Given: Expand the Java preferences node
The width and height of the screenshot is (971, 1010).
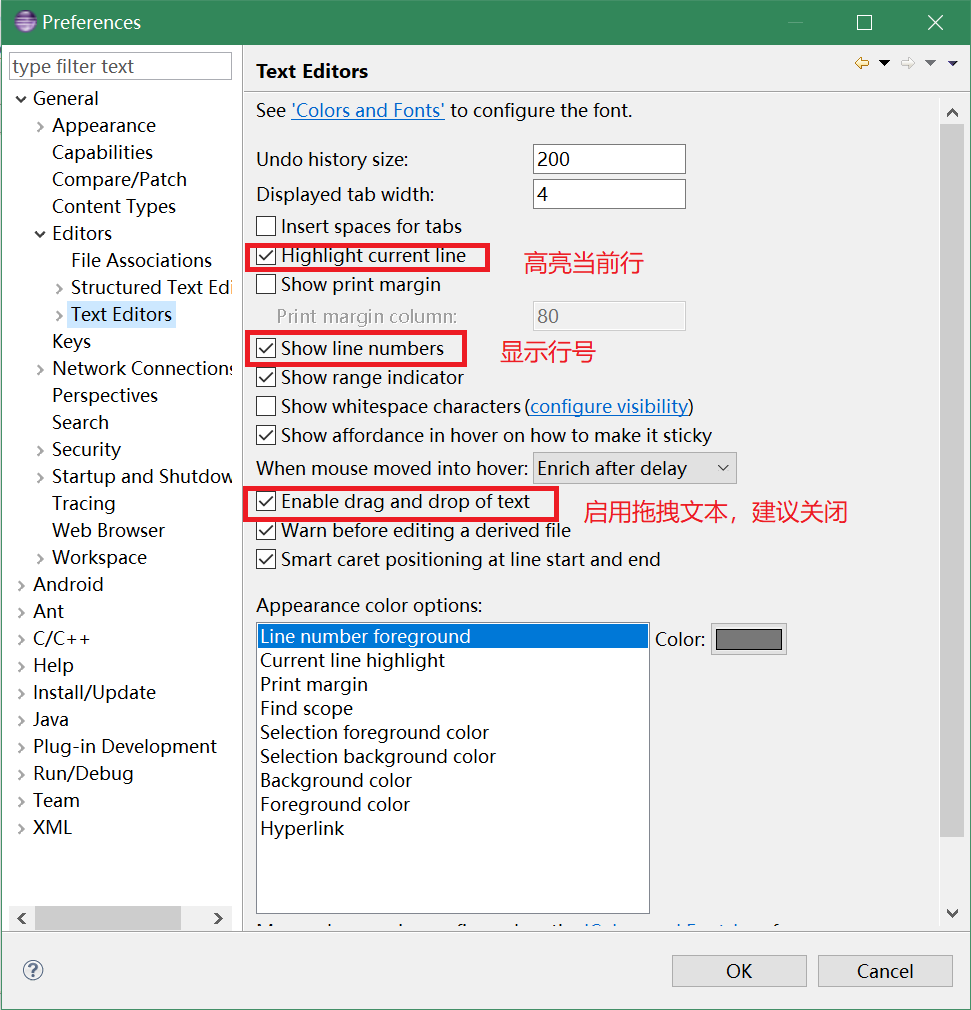Looking at the screenshot, I should click(x=22, y=720).
